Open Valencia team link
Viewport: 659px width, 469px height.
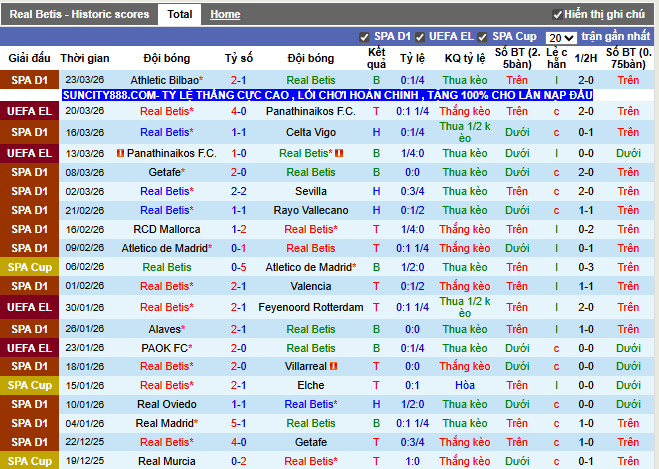pos(311,286)
